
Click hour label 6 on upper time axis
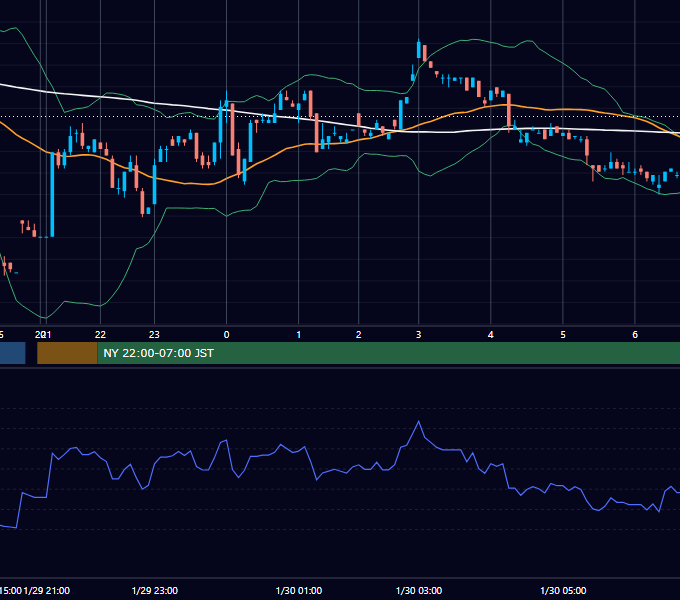click(x=635, y=335)
